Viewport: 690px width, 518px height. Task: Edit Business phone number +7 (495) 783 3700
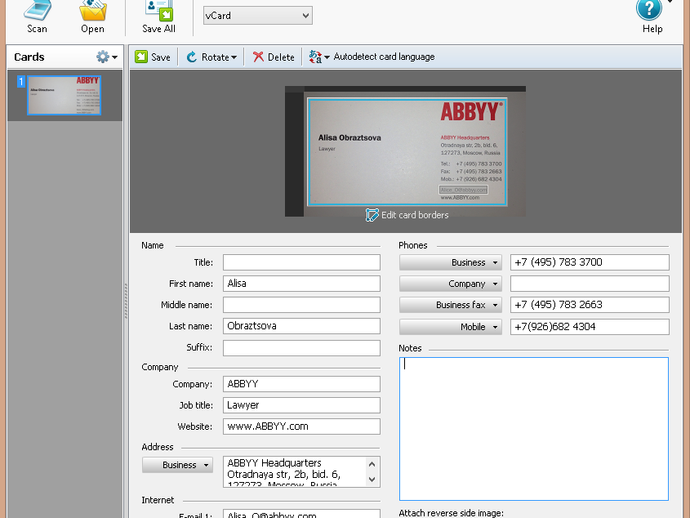[590, 262]
